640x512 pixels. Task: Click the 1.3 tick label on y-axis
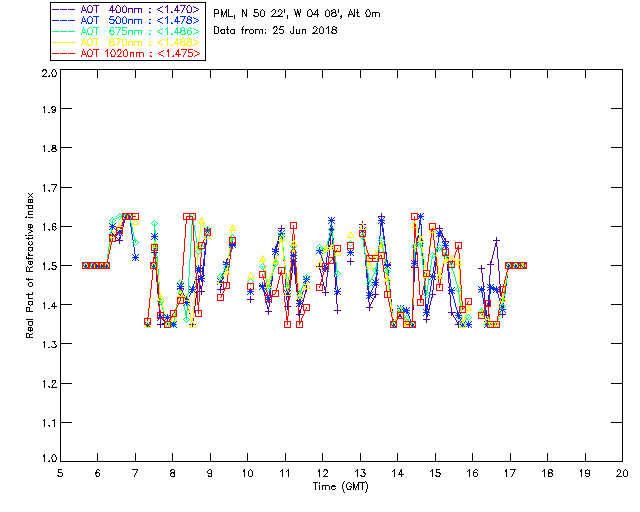coord(47,344)
